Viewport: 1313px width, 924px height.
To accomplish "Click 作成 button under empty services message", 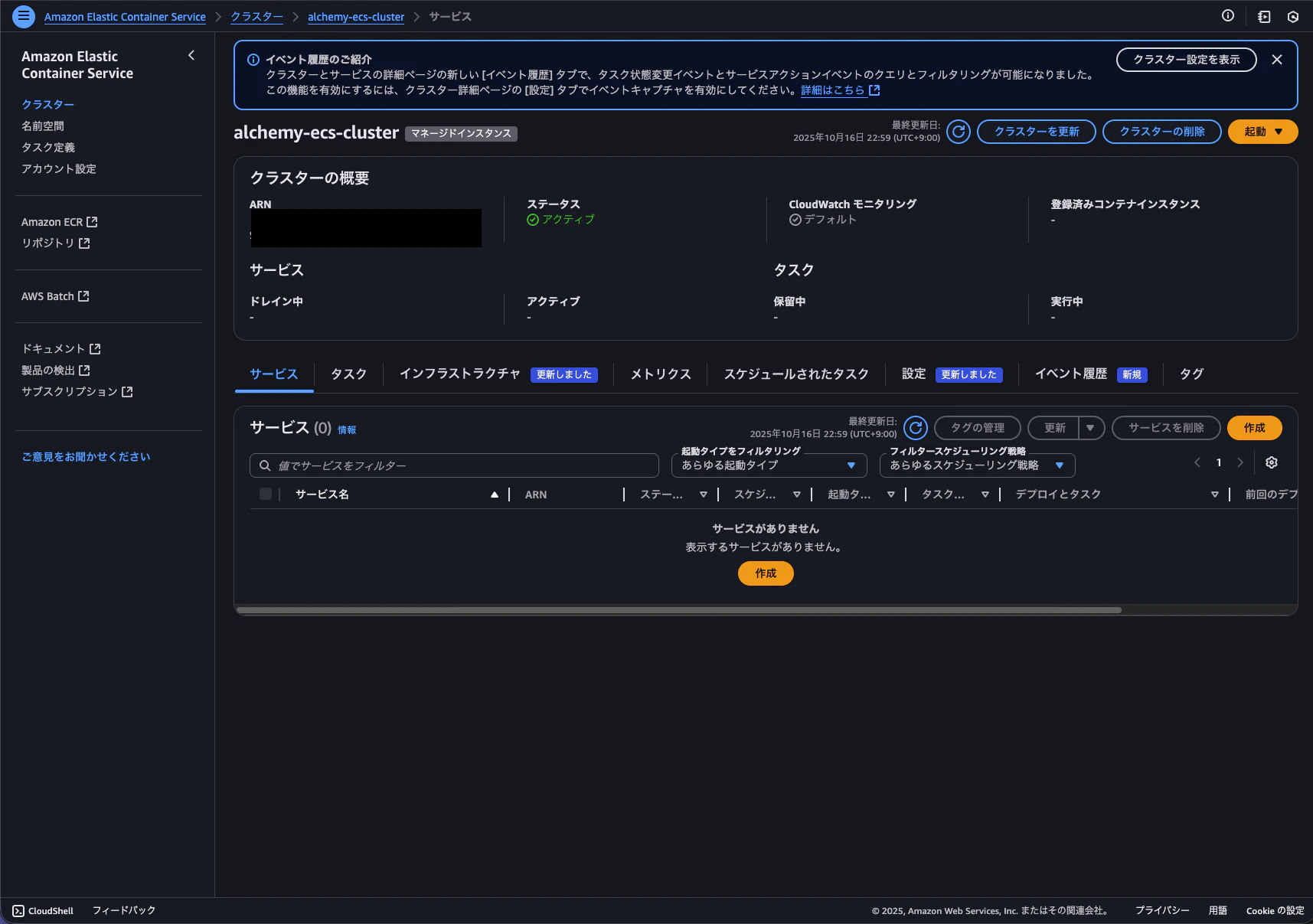I will (x=766, y=573).
